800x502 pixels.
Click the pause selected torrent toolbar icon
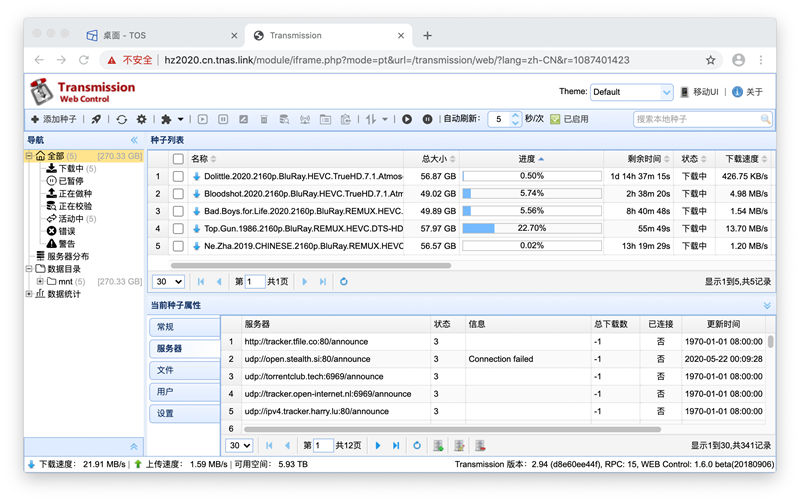223,119
